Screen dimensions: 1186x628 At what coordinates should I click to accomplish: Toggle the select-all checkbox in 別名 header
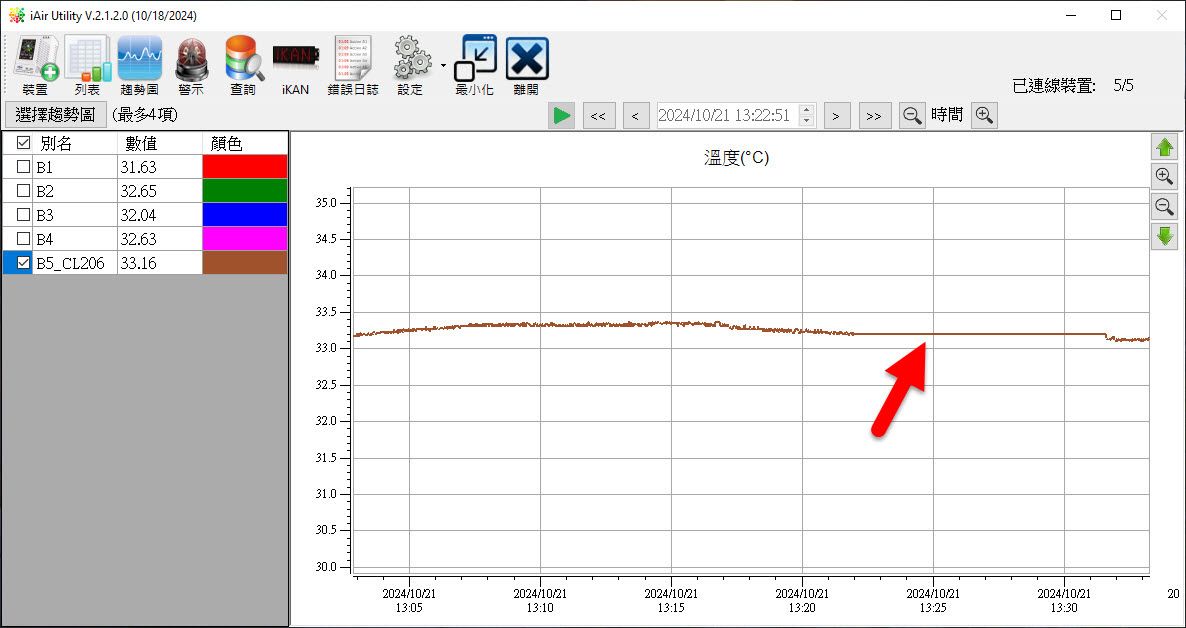click(23, 143)
